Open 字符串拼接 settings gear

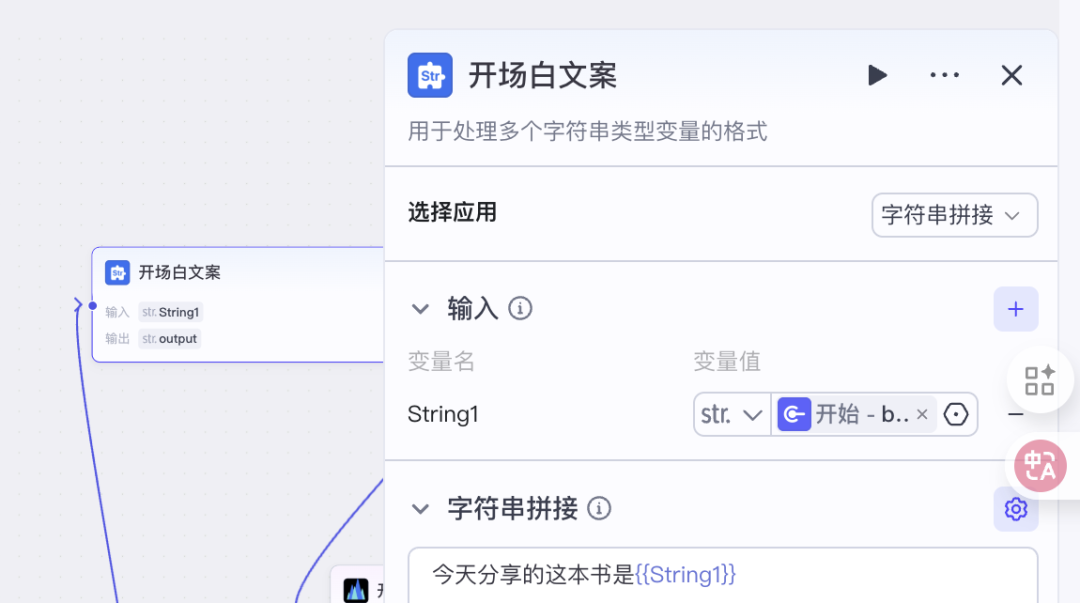click(1015, 509)
